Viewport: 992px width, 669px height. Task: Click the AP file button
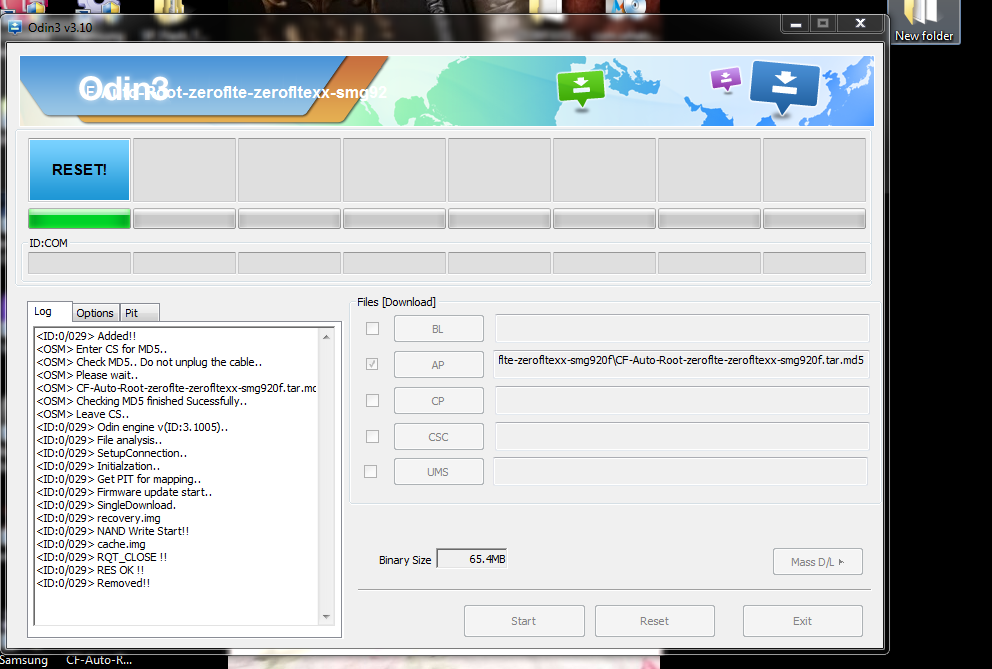pos(438,365)
